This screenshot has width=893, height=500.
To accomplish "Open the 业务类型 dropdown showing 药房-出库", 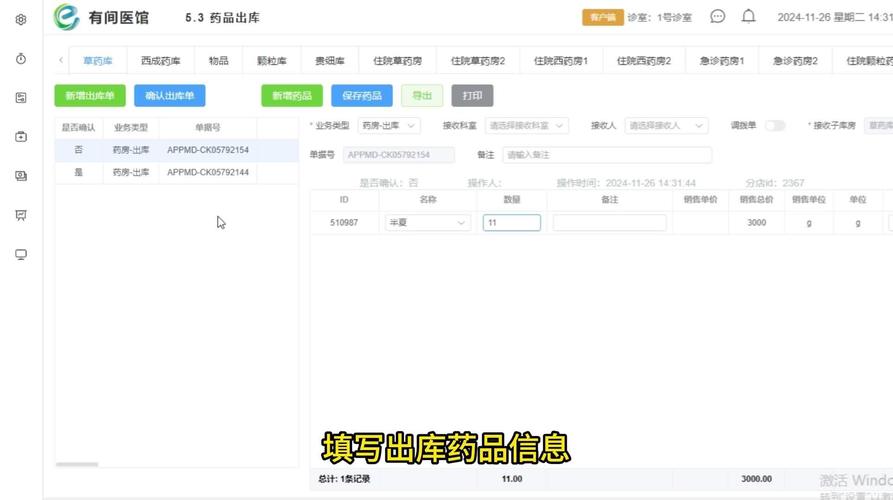I will (389, 125).
